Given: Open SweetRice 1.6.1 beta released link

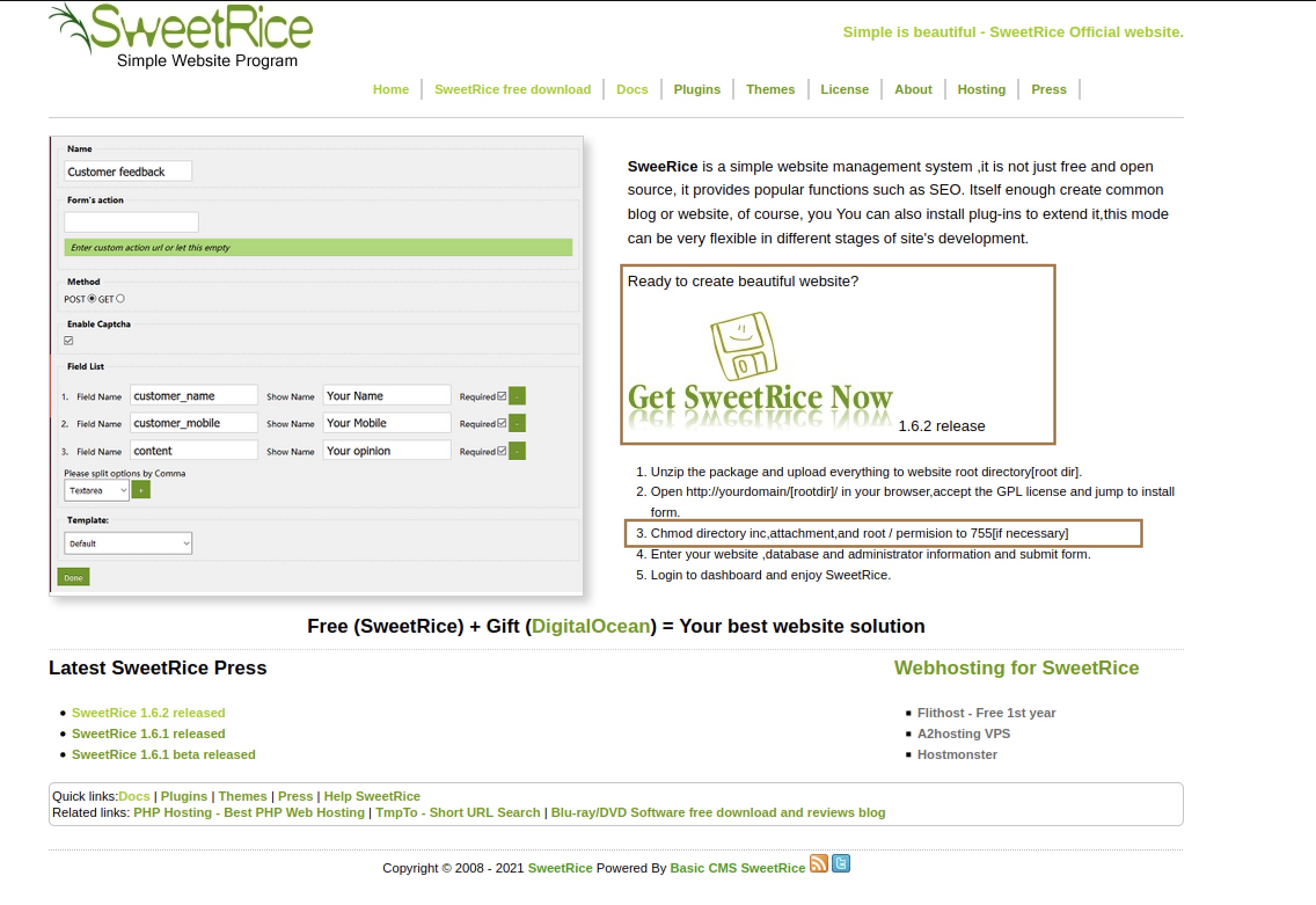Looking at the screenshot, I should 163,754.
